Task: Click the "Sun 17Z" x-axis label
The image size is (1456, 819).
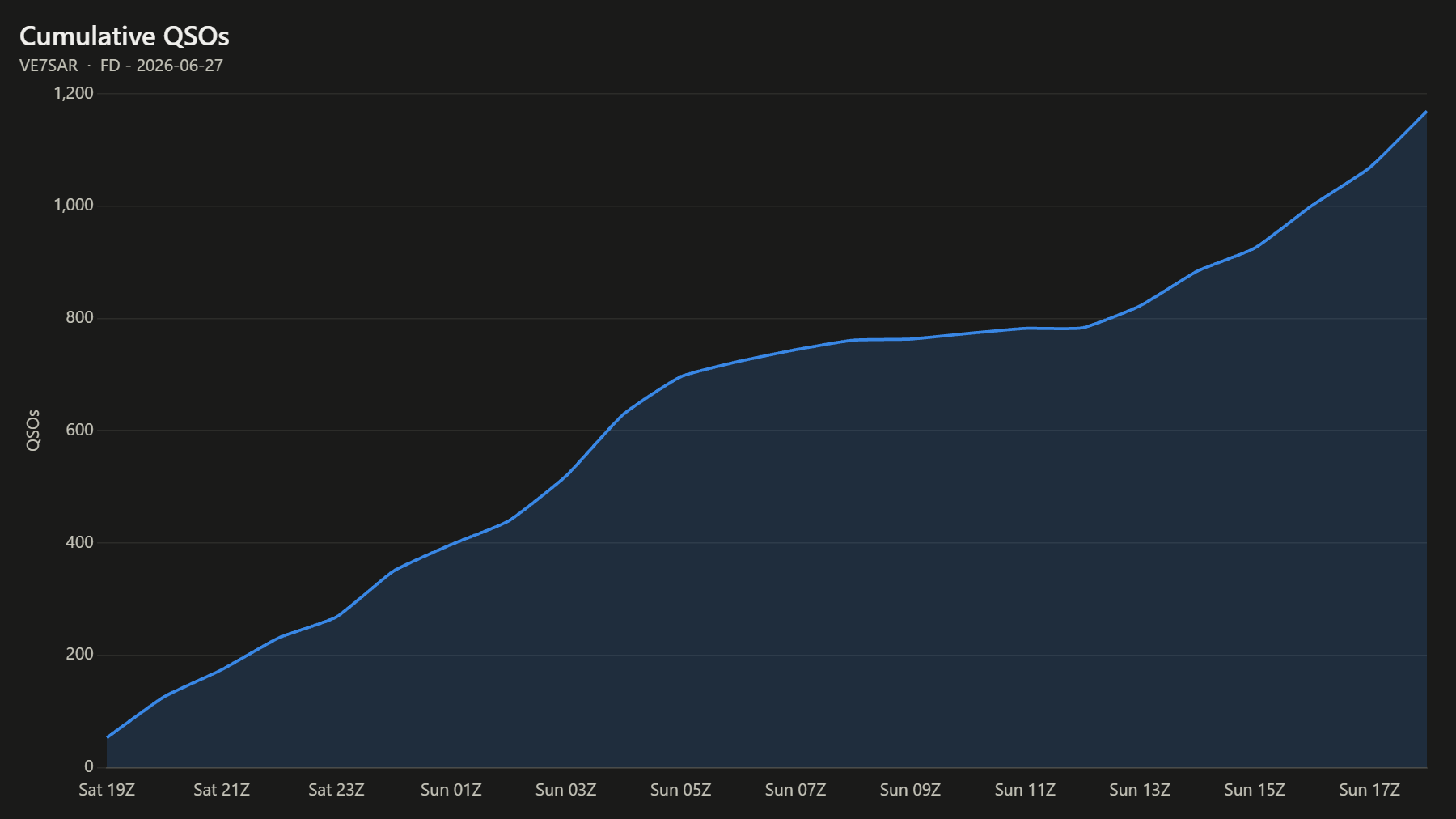Action: pos(1369,790)
